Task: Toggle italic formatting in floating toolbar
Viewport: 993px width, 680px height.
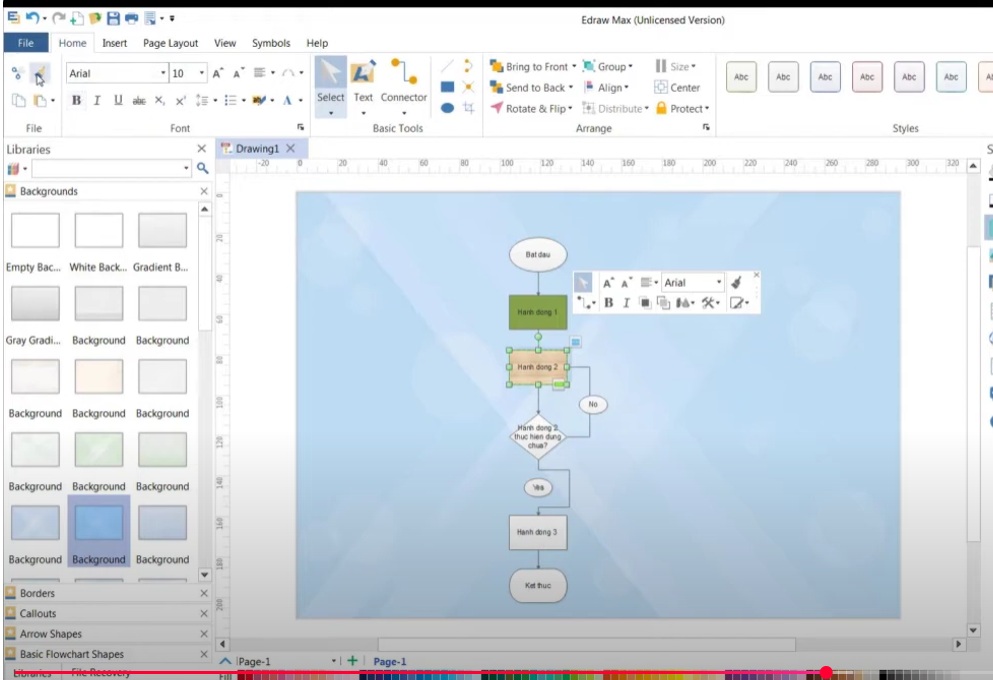Action: point(625,301)
